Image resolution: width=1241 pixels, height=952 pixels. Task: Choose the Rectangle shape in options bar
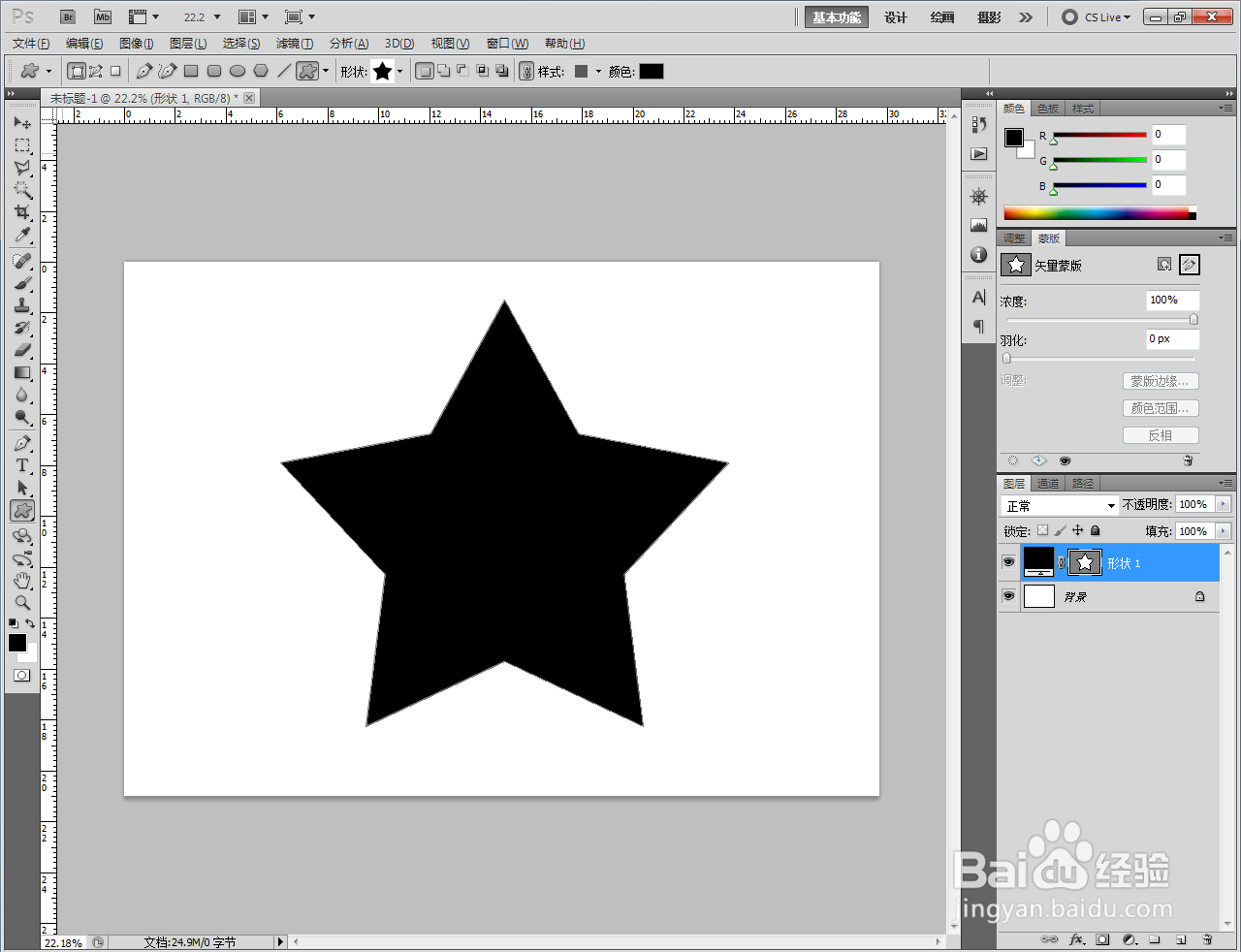point(191,71)
